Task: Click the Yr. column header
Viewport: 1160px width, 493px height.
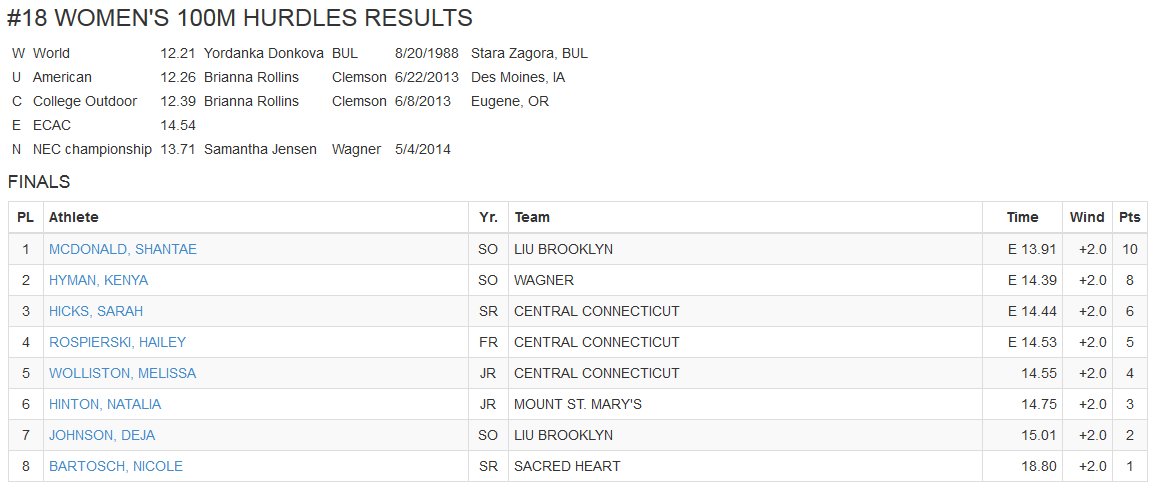Action: pyautogui.click(x=488, y=218)
